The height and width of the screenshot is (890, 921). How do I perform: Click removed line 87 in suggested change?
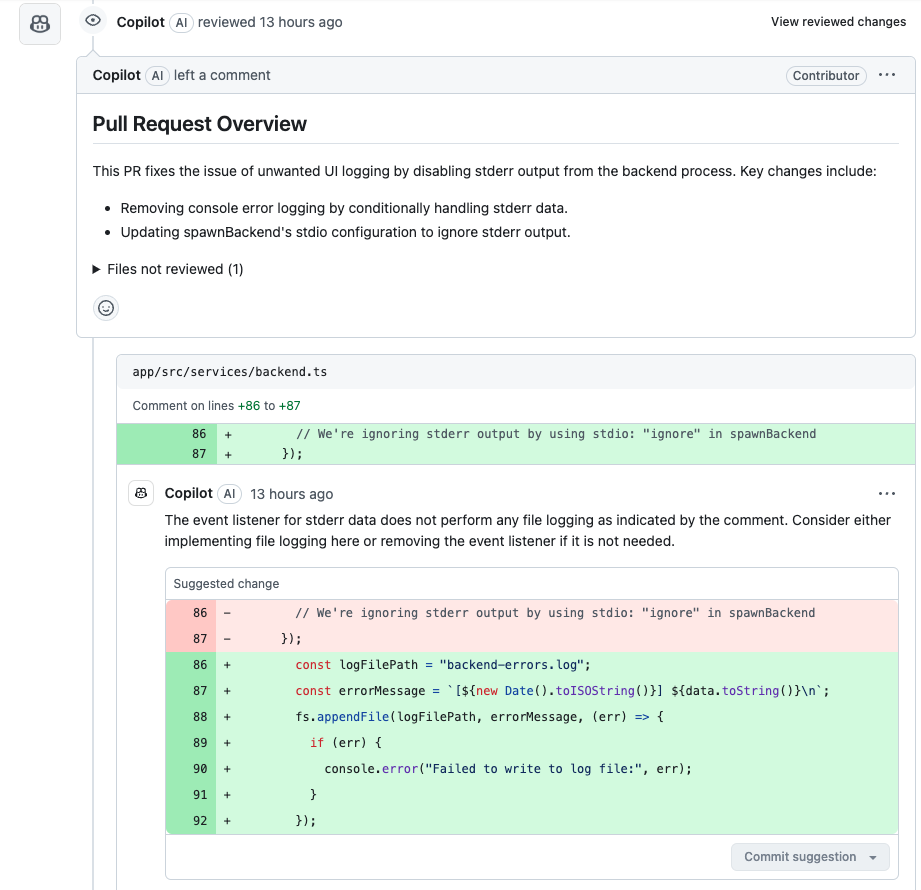[x=532, y=639]
